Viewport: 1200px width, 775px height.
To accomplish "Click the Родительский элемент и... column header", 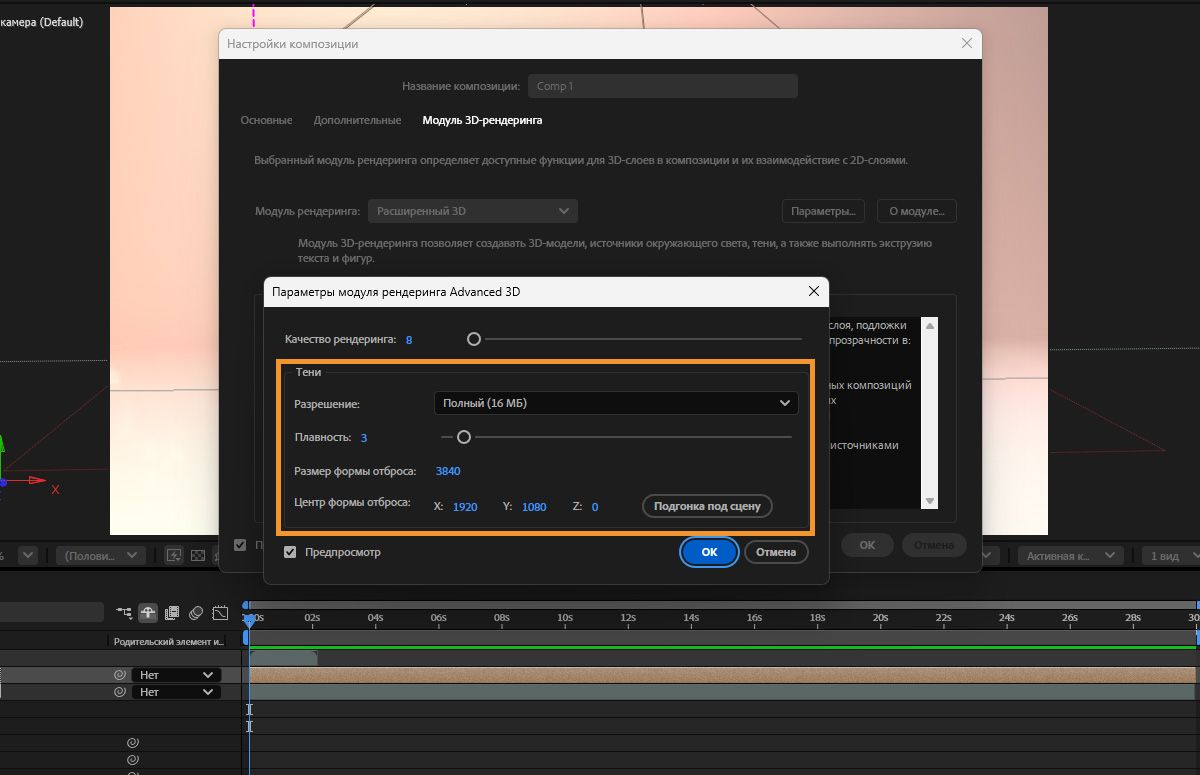I will click(x=169, y=641).
